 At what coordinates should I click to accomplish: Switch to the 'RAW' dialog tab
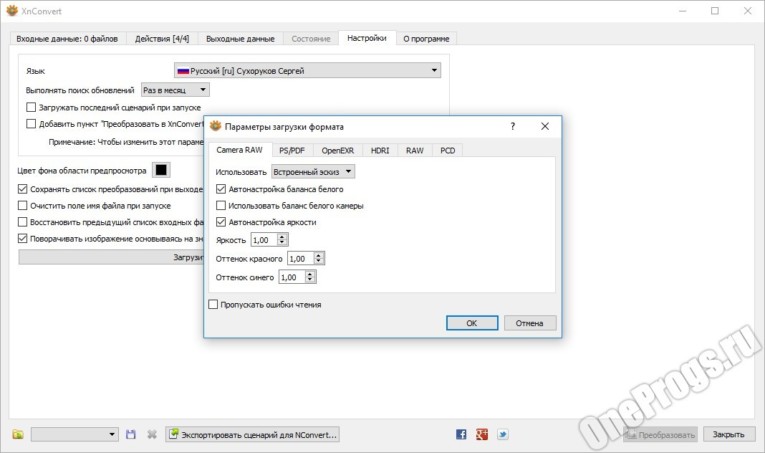point(415,151)
